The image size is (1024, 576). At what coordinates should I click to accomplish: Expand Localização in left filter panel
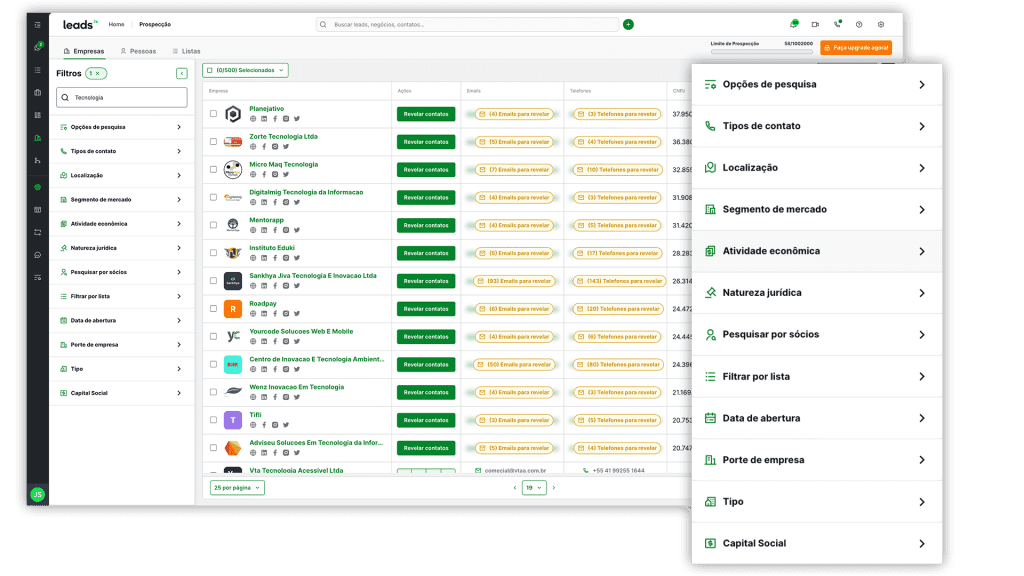[121, 176]
